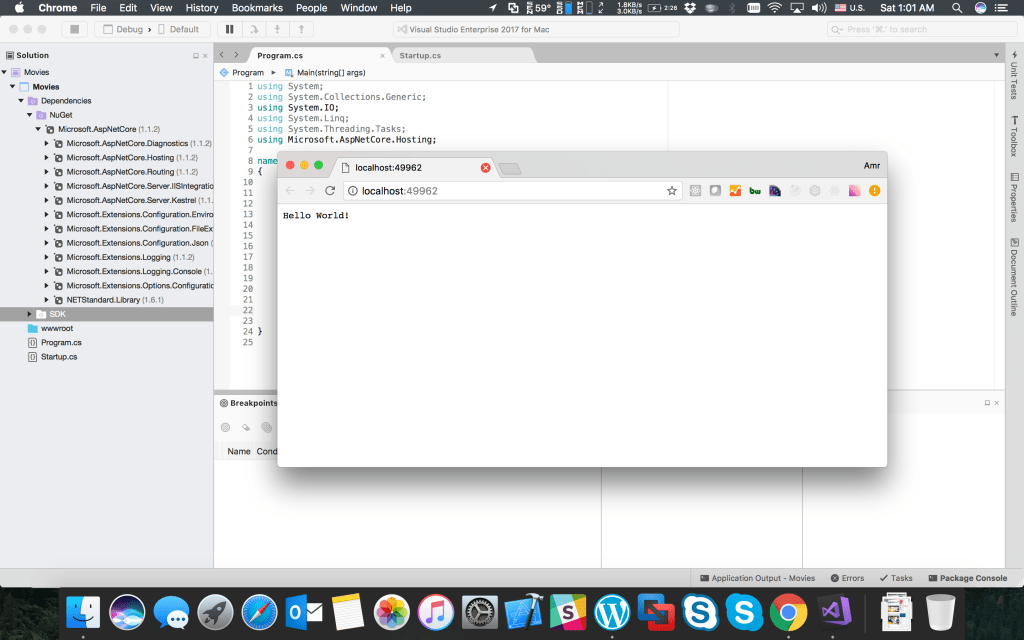Open the People menu
Viewport: 1024px width, 640px height.
tap(312, 8)
